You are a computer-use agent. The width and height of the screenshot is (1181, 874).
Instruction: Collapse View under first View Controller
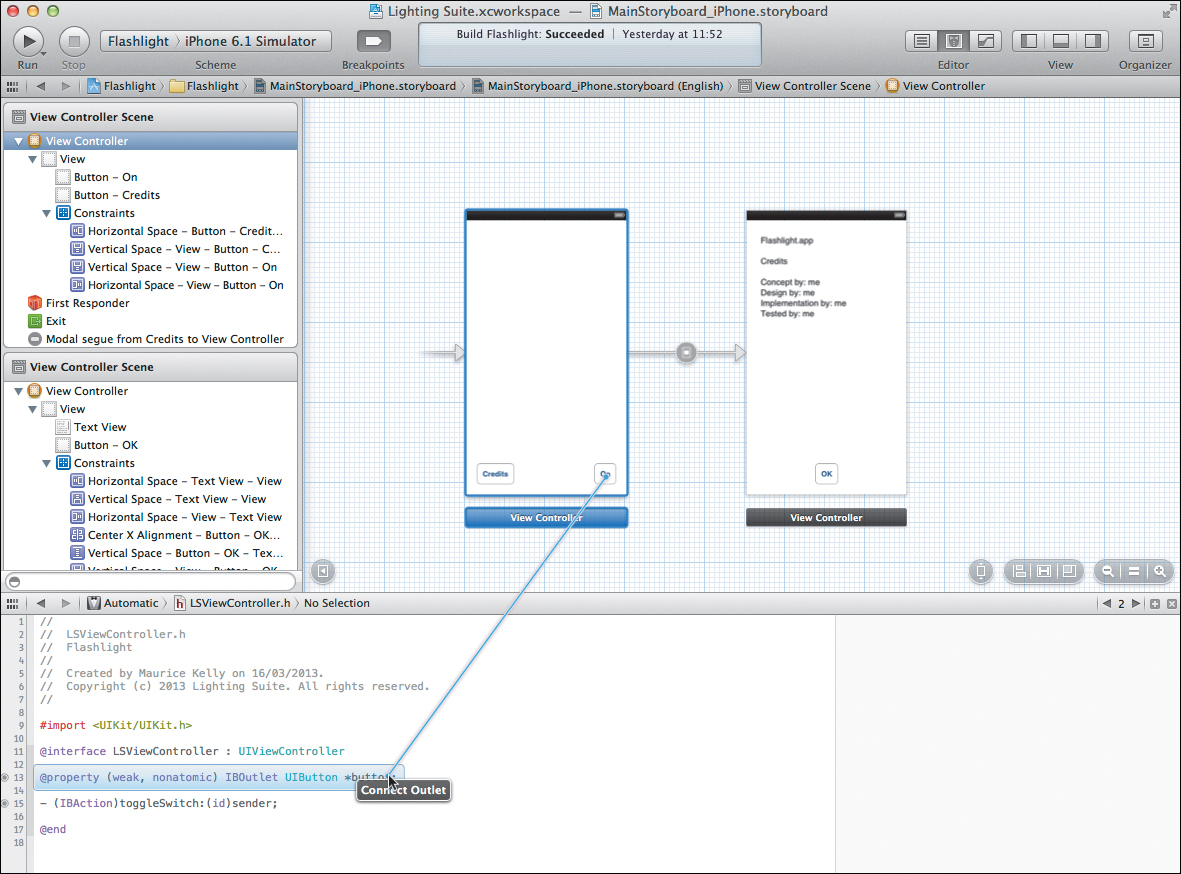32,159
